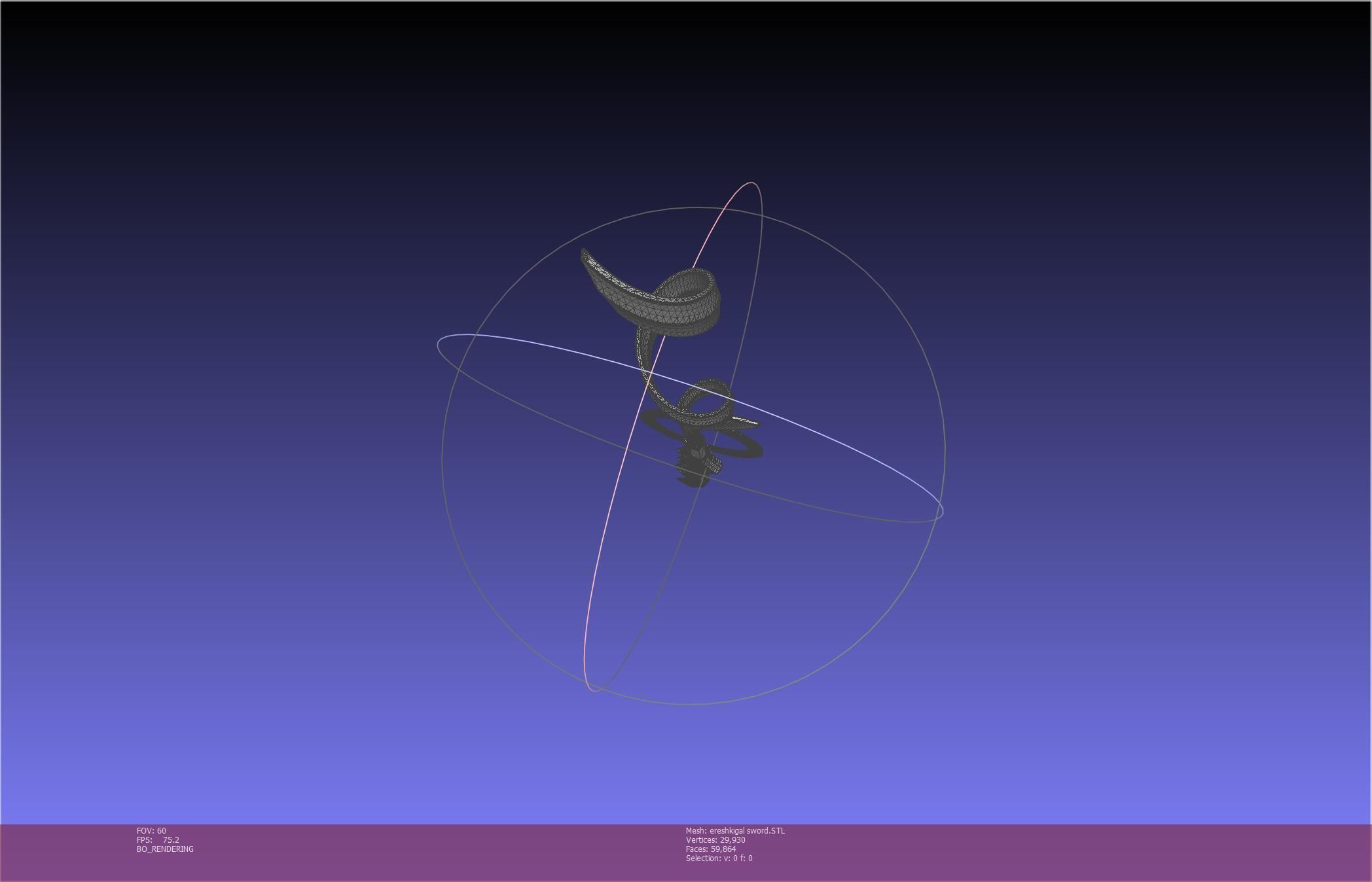Click the gray outer trackball circle's top edge
The image size is (1372, 882).
[694, 207]
